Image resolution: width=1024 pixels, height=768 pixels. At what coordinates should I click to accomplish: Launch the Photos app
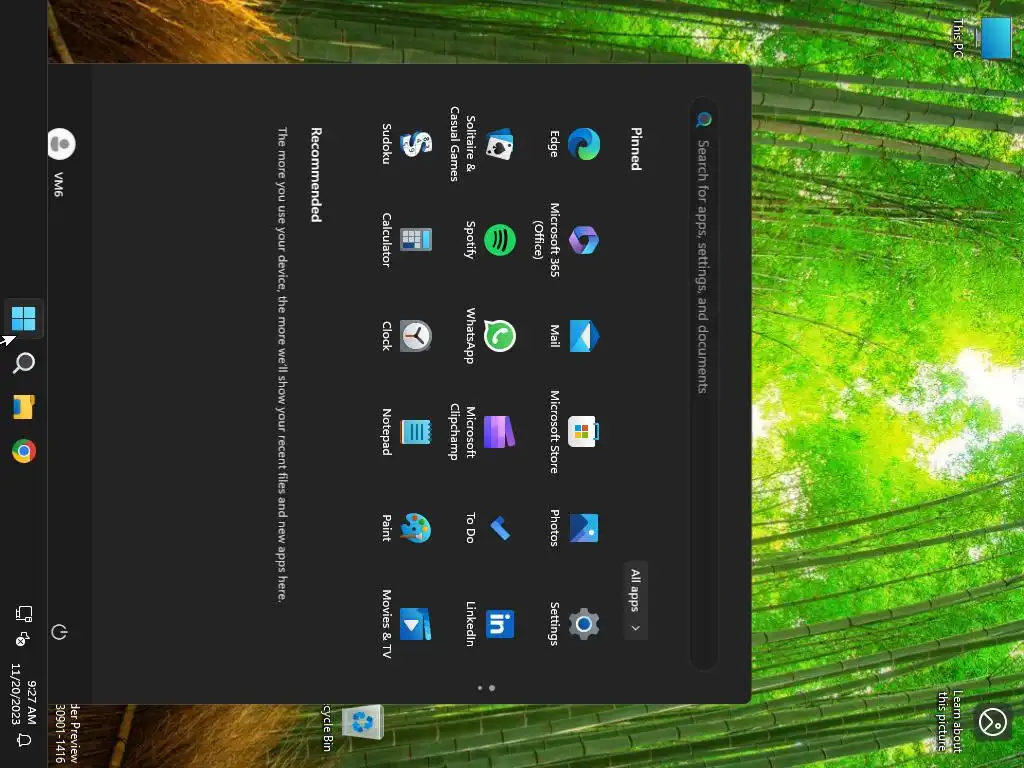575,528
